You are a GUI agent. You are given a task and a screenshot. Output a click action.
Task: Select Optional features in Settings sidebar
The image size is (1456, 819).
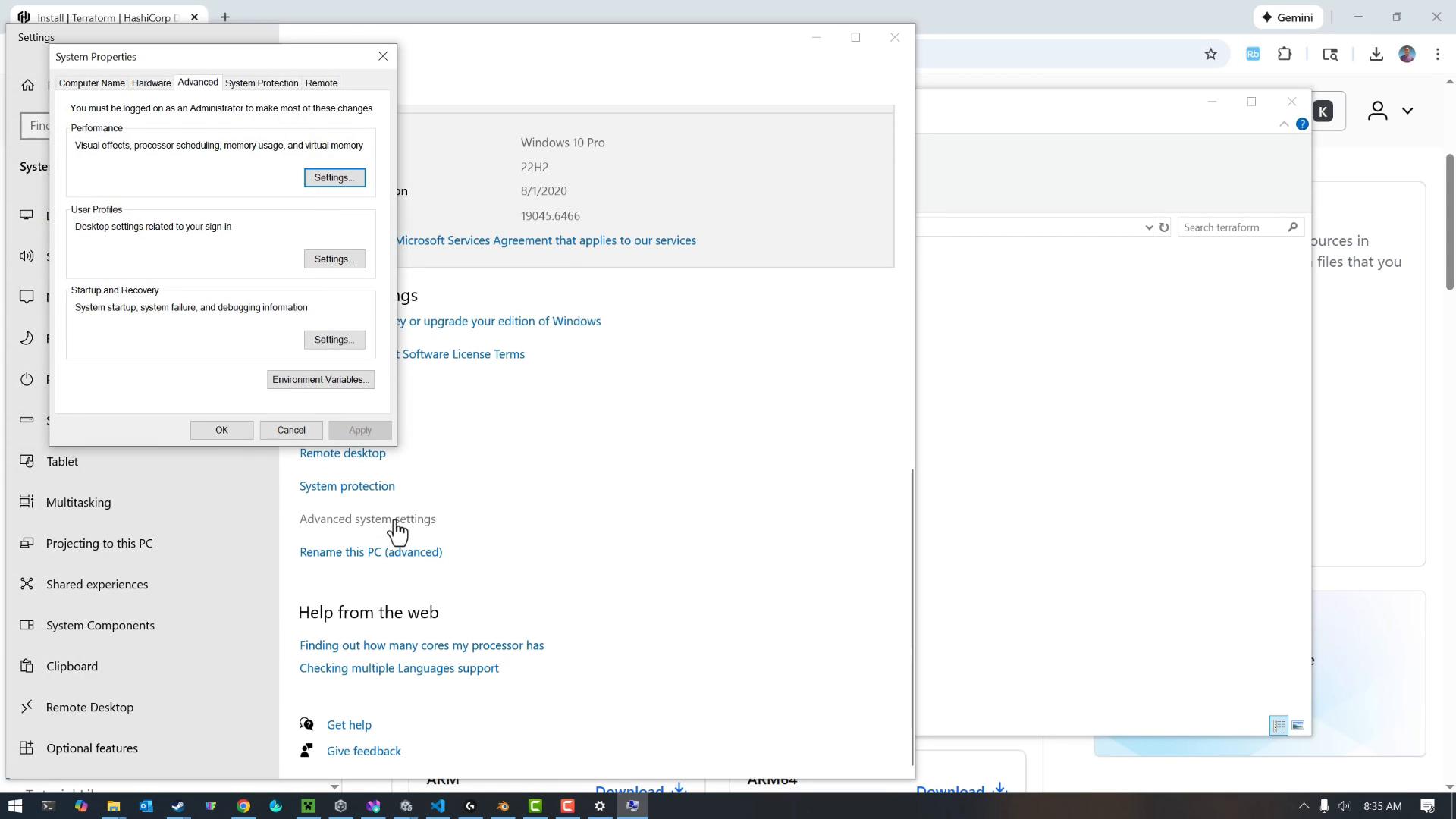point(143,748)
